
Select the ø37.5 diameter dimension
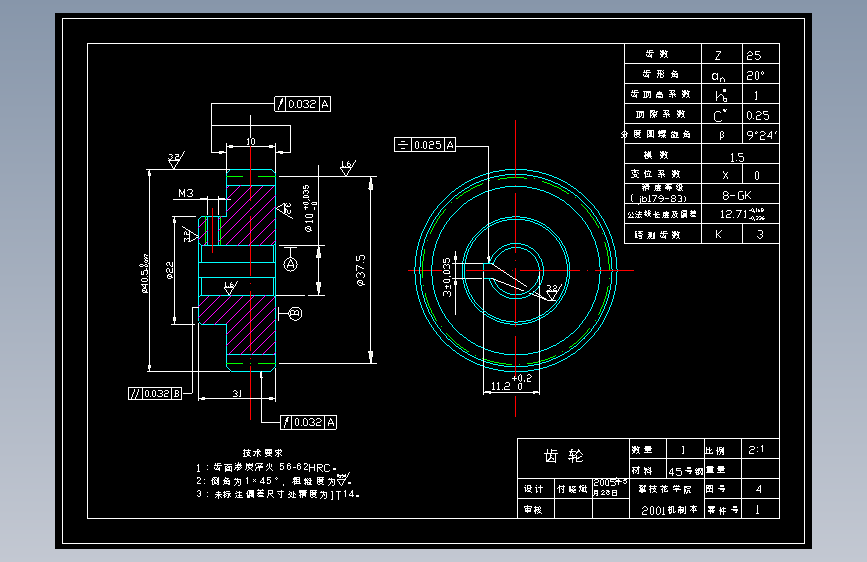(361, 270)
